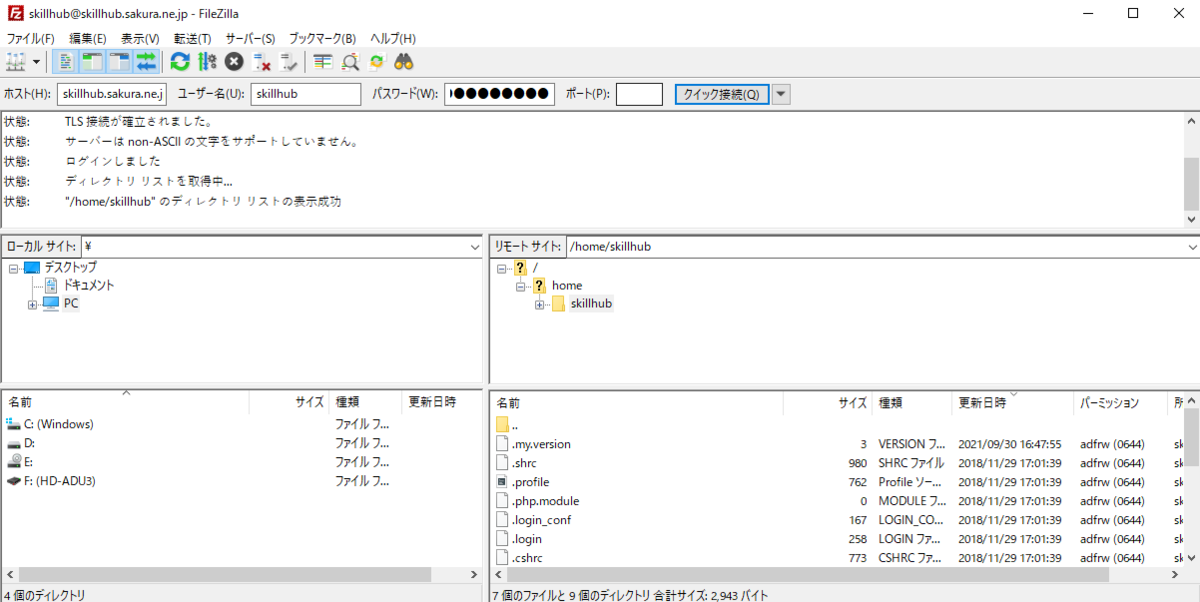Expand the skillhub remote folder node
The image size is (1200, 602).
(539, 304)
